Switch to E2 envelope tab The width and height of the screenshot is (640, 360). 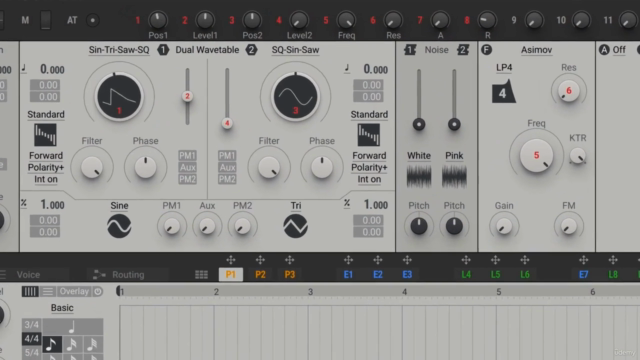(x=378, y=275)
